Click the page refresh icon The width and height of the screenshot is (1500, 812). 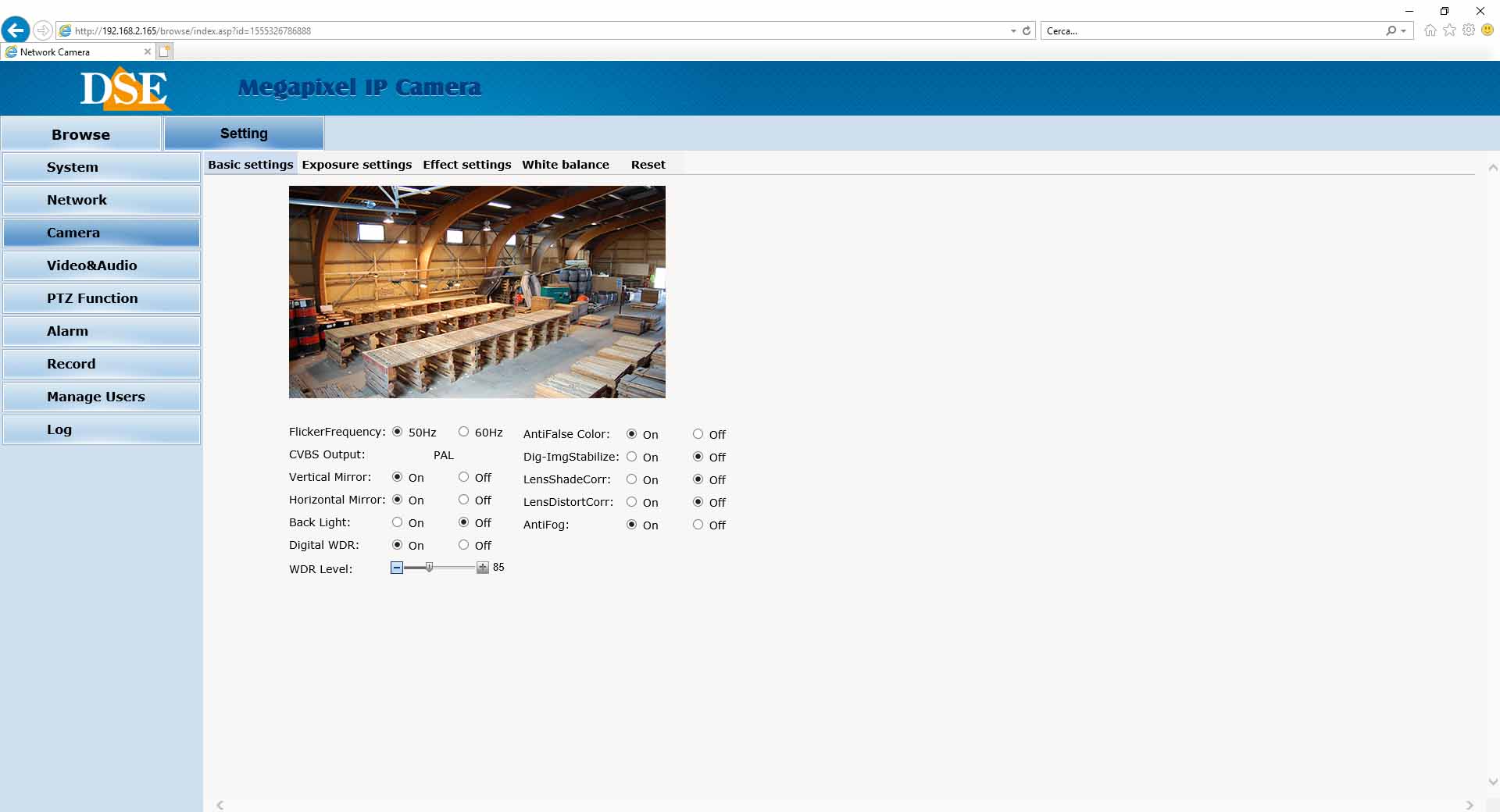coord(1027,31)
